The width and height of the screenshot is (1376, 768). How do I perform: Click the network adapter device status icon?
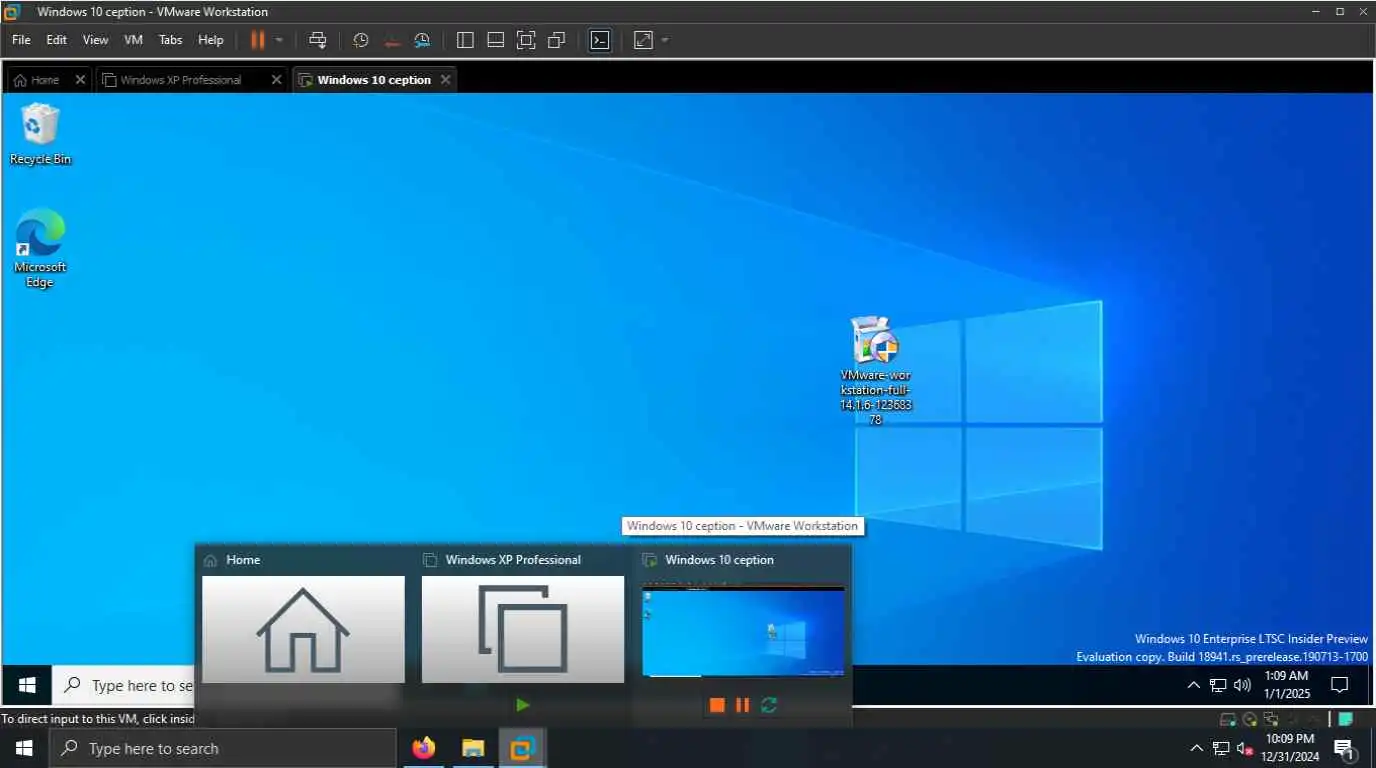[x=1271, y=719]
